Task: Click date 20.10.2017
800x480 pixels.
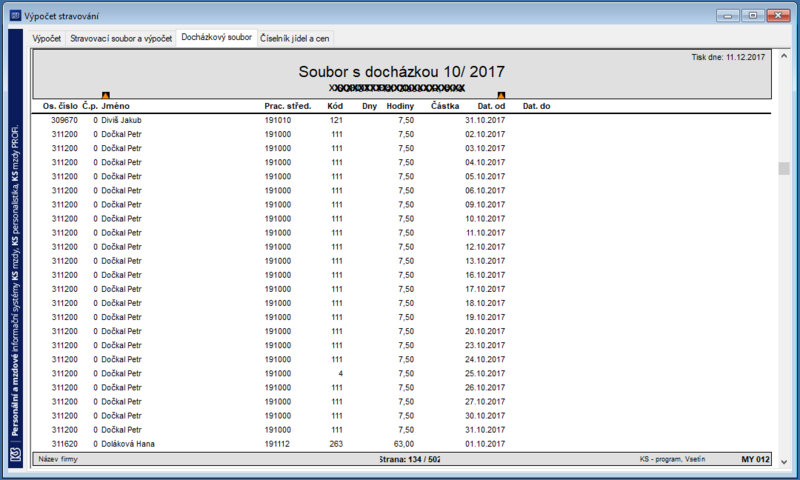Action: tap(485, 331)
